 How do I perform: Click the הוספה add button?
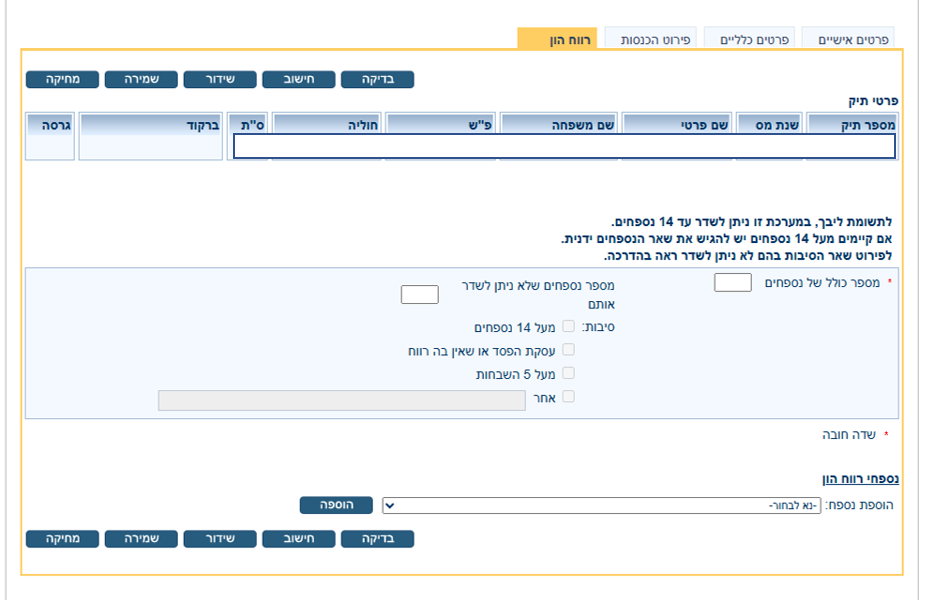coord(337,505)
